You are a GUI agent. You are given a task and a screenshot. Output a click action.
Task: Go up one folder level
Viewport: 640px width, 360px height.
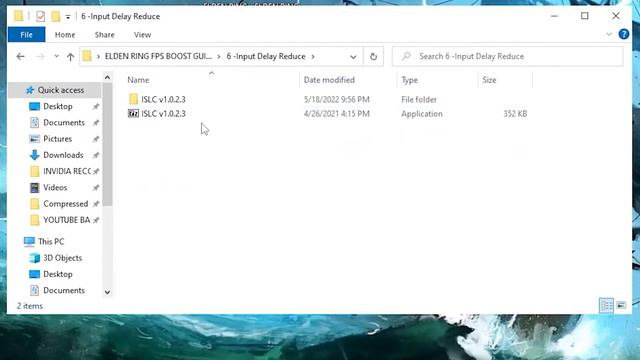point(70,56)
